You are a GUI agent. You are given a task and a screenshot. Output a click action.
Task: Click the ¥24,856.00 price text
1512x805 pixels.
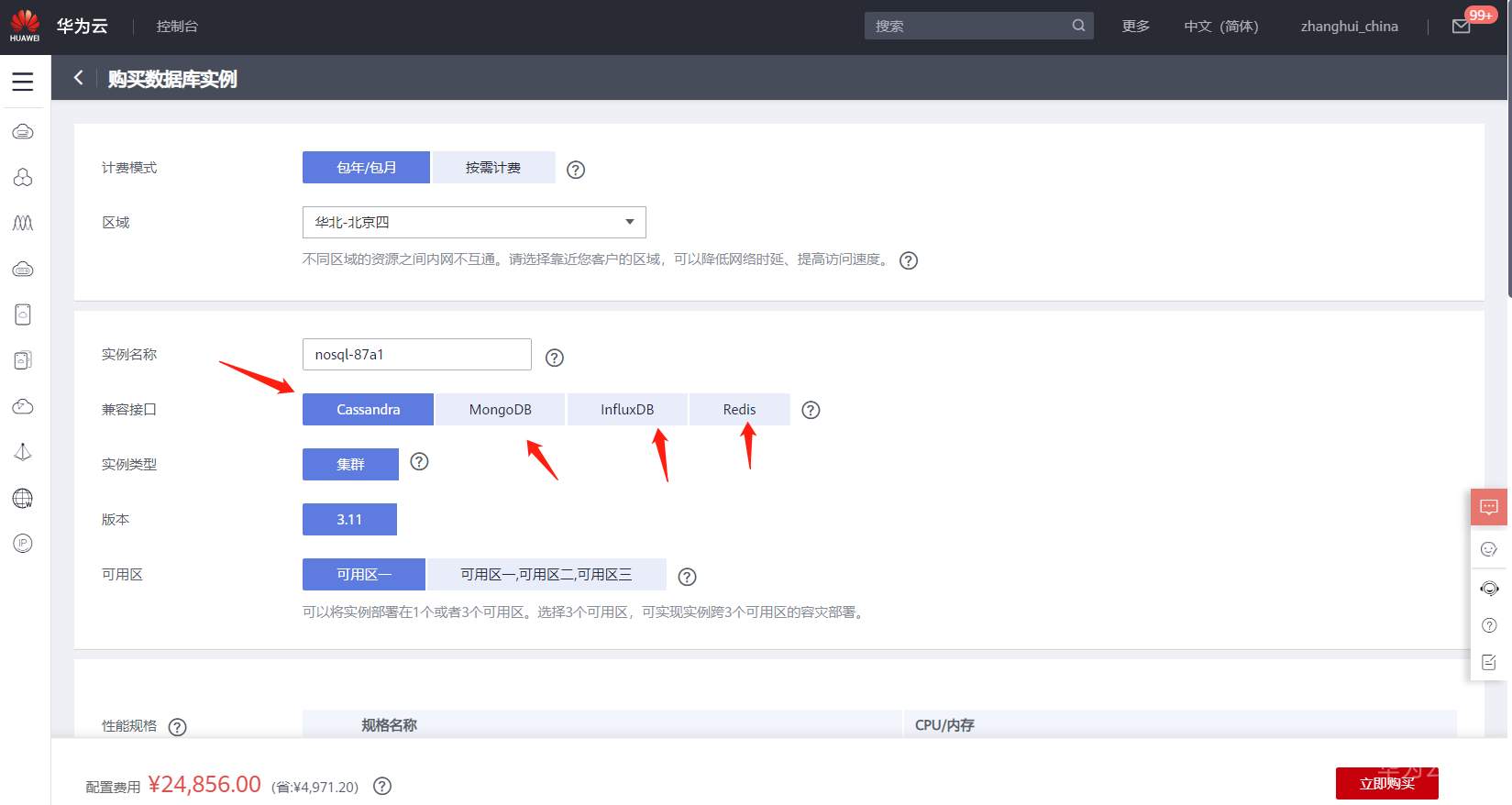click(204, 785)
